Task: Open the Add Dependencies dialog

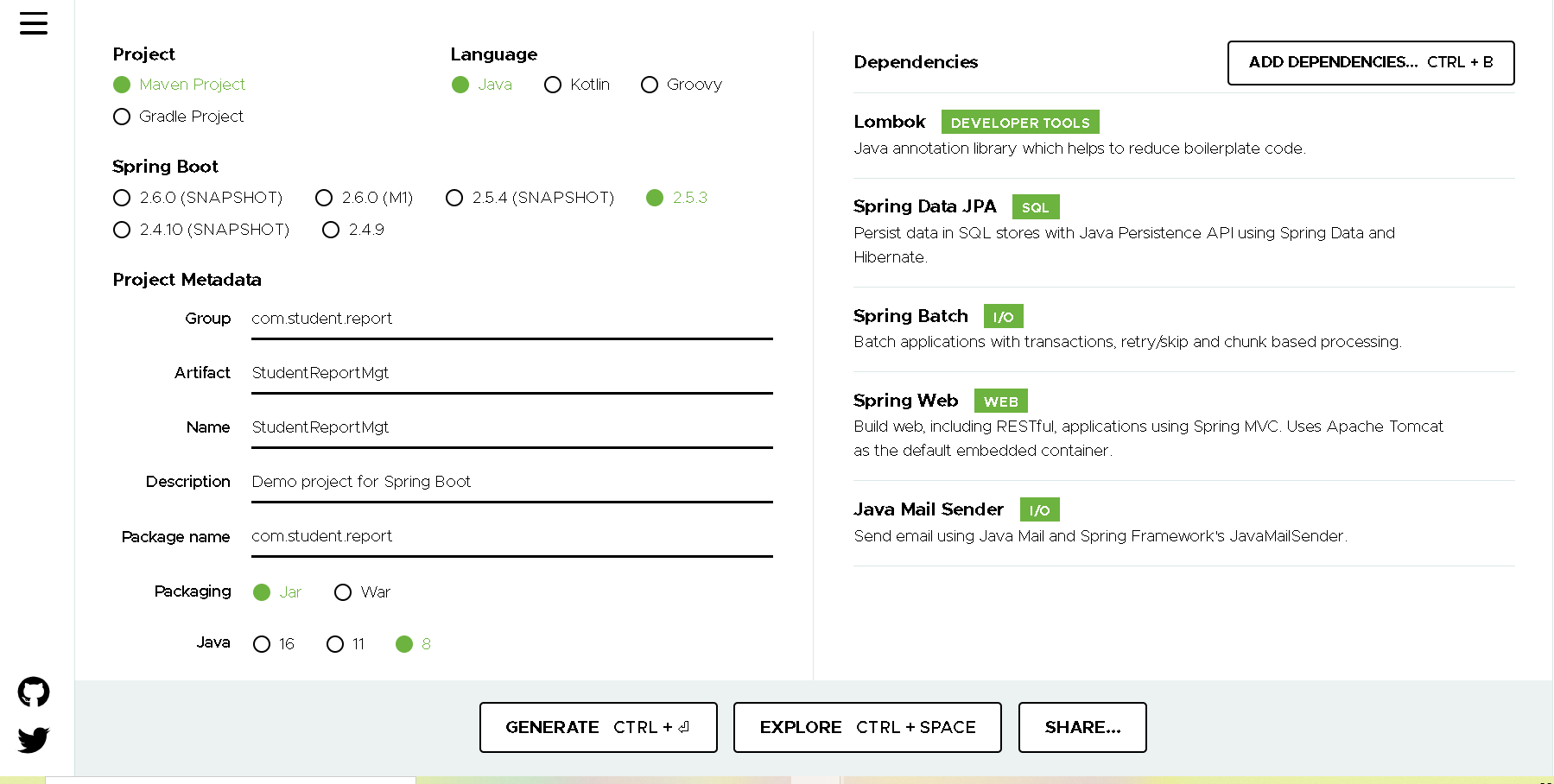Action: [1370, 62]
